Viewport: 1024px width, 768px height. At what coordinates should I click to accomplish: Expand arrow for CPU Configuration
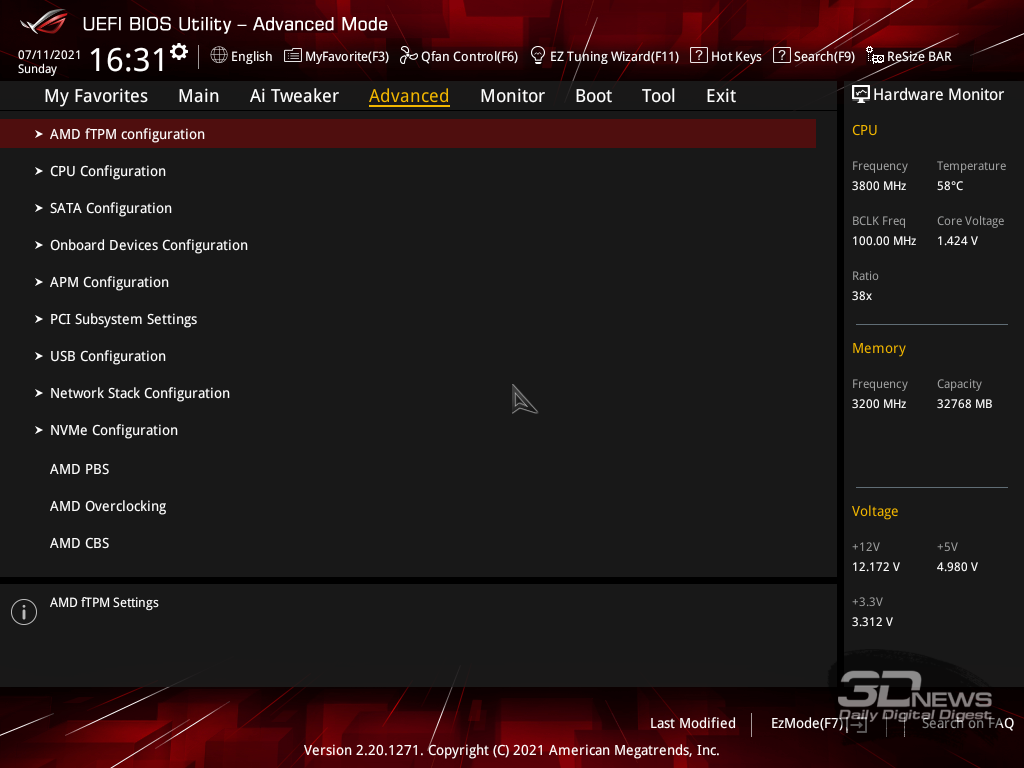pos(39,171)
